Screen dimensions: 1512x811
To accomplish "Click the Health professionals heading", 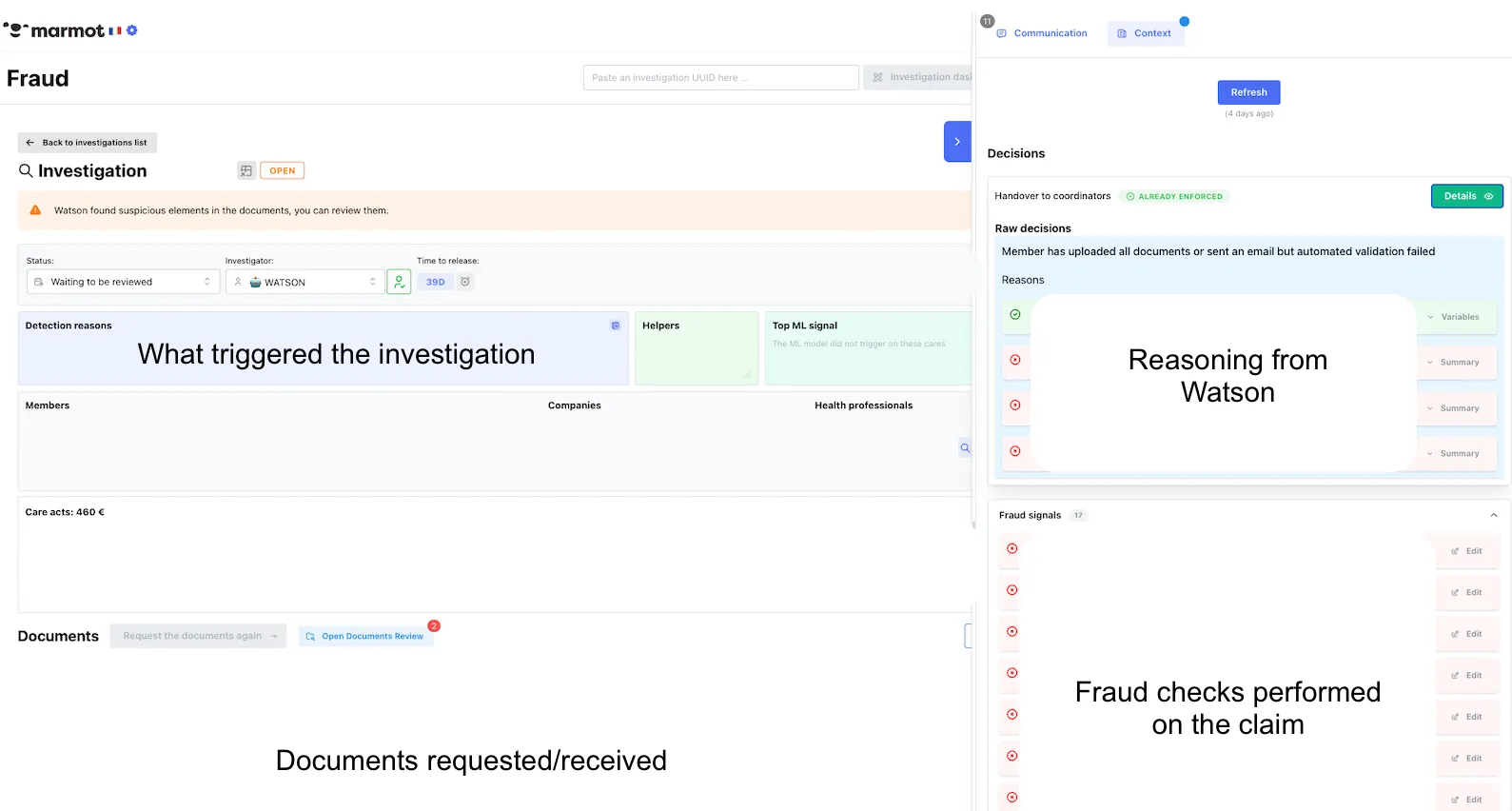I will click(864, 405).
